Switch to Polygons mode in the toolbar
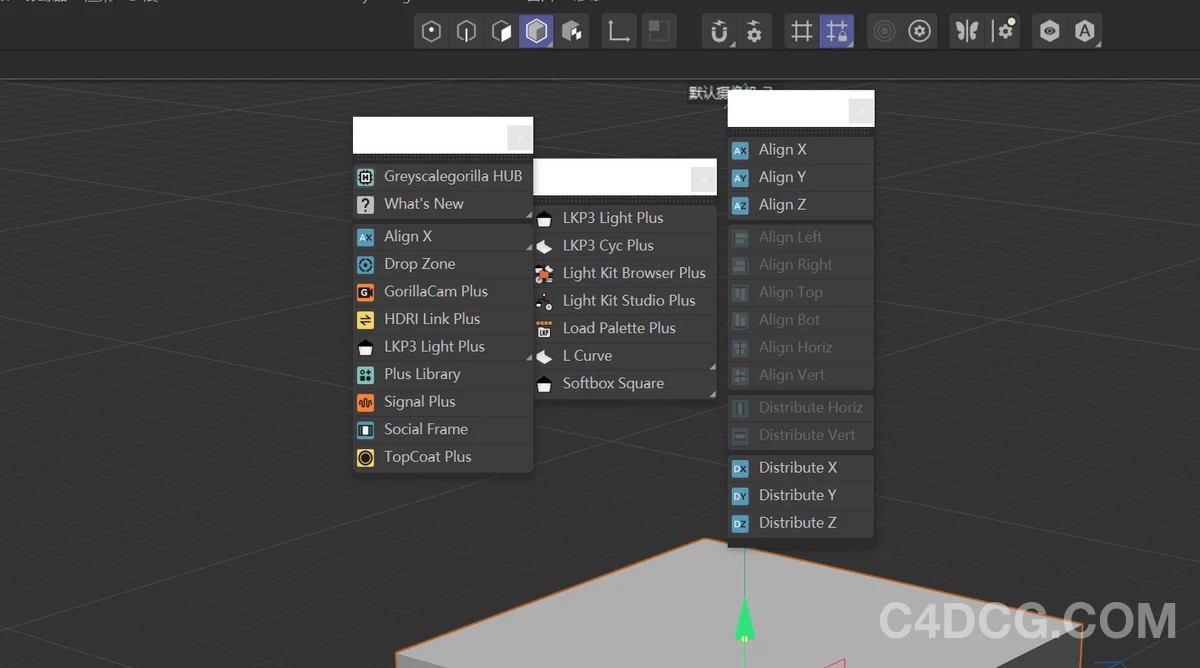The height and width of the screenshot is (668, 1200). tap(501, 32)
